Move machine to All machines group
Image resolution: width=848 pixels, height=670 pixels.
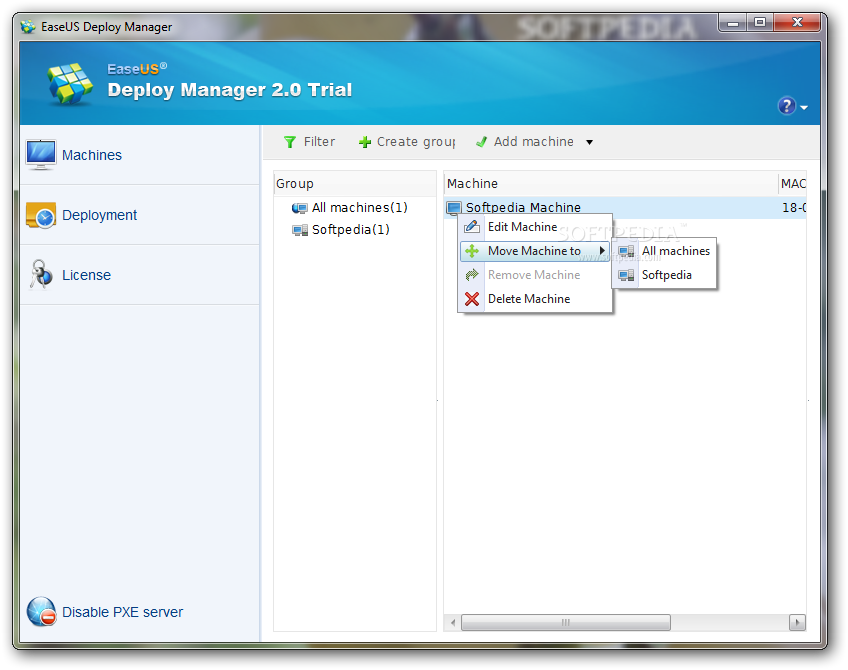(x=664, y=251)
